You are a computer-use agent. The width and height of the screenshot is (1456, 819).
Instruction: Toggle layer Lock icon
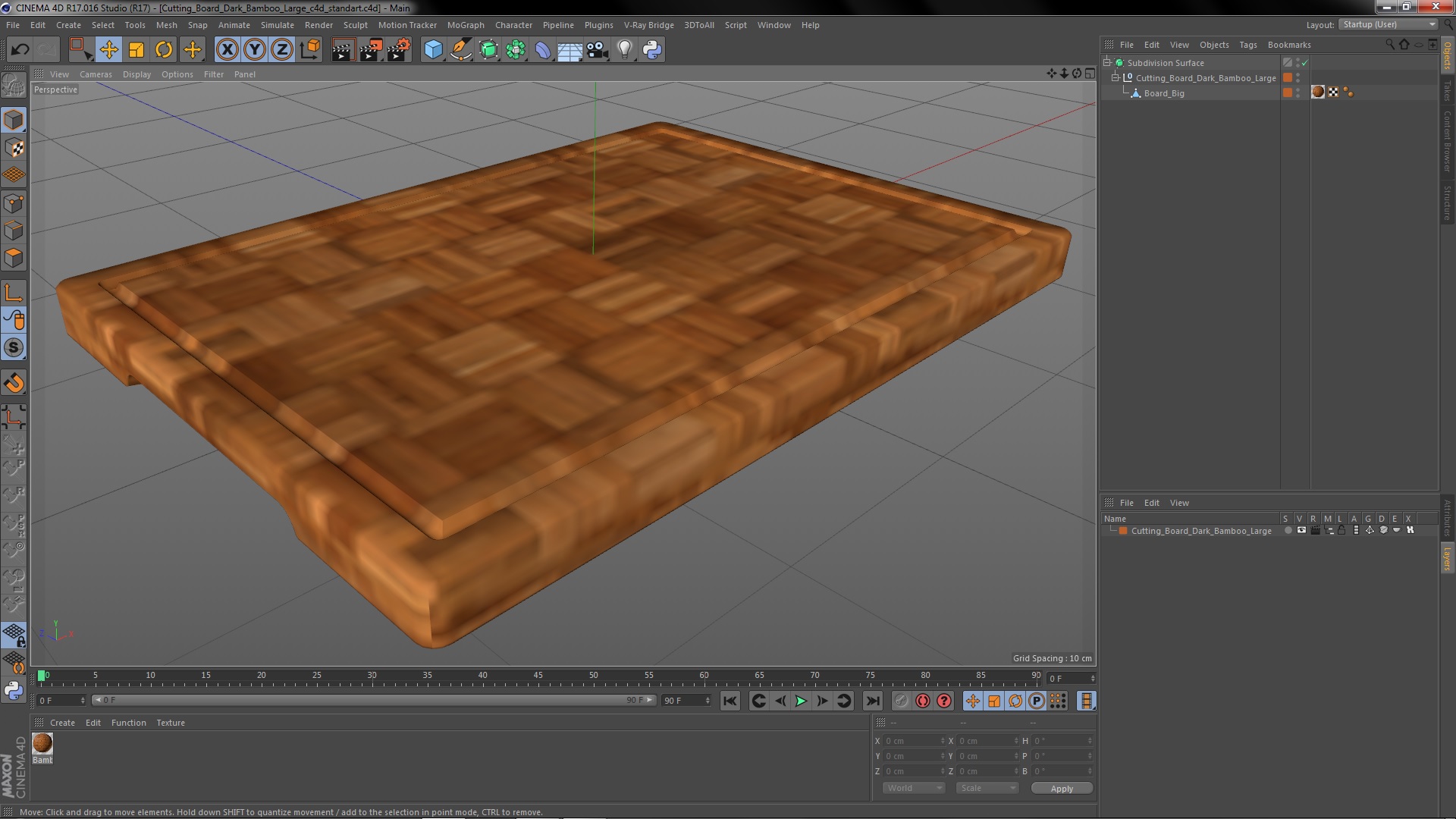click(1341, 531)
